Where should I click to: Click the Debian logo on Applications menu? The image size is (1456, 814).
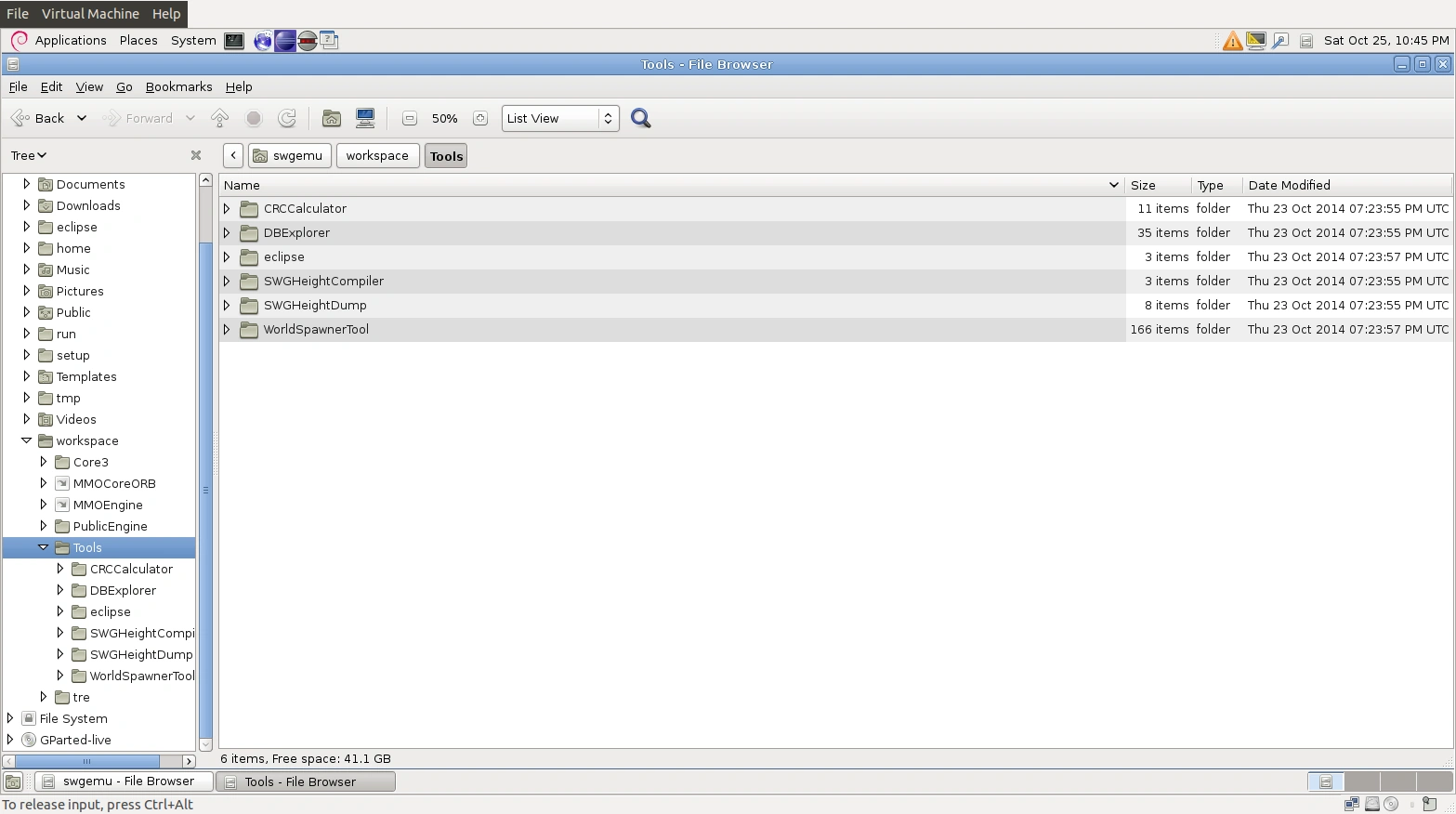tap(19, 40)
